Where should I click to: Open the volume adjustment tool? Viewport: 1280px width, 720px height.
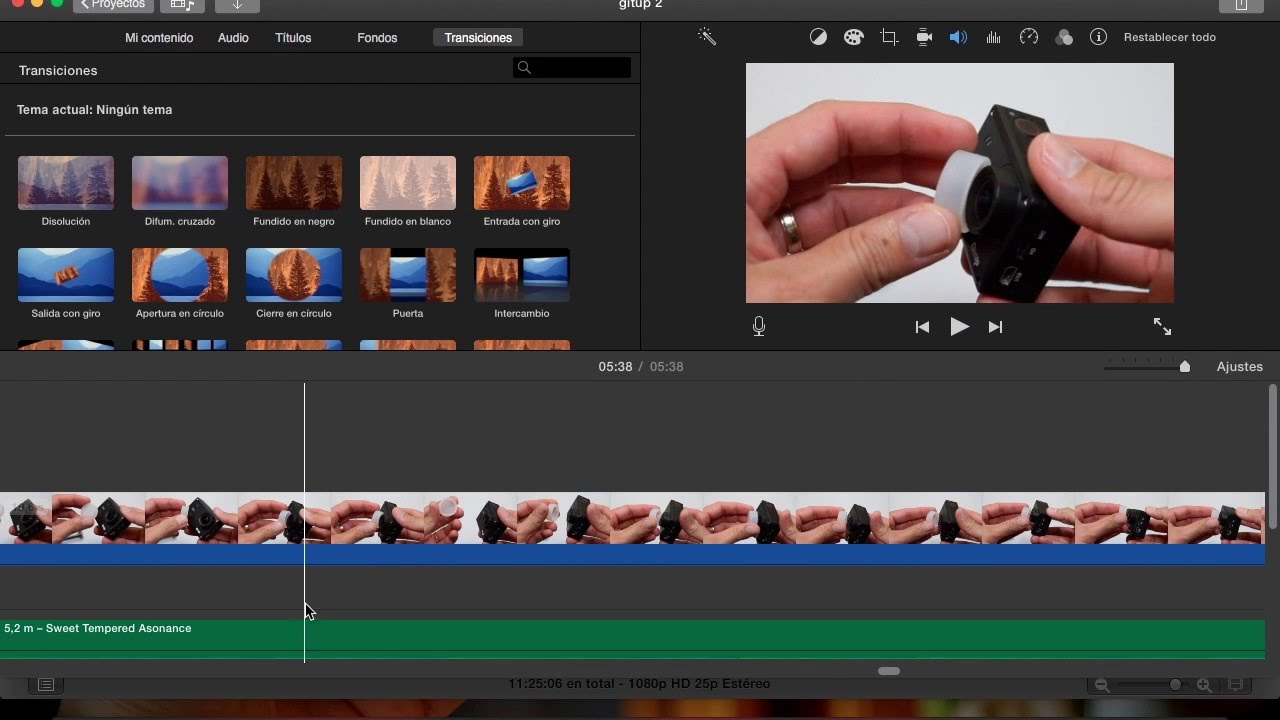(x=958, y=37)
